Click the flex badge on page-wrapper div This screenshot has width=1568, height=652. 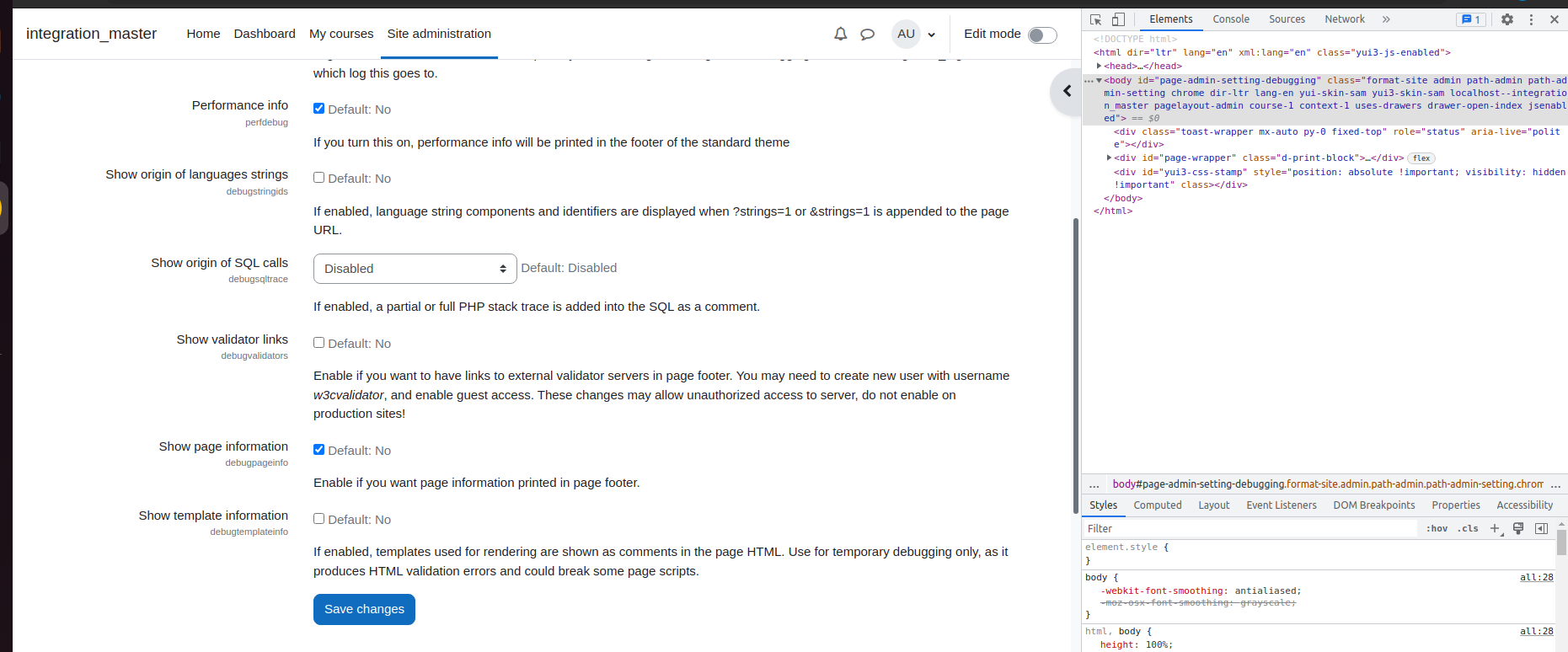(1421, 158)
